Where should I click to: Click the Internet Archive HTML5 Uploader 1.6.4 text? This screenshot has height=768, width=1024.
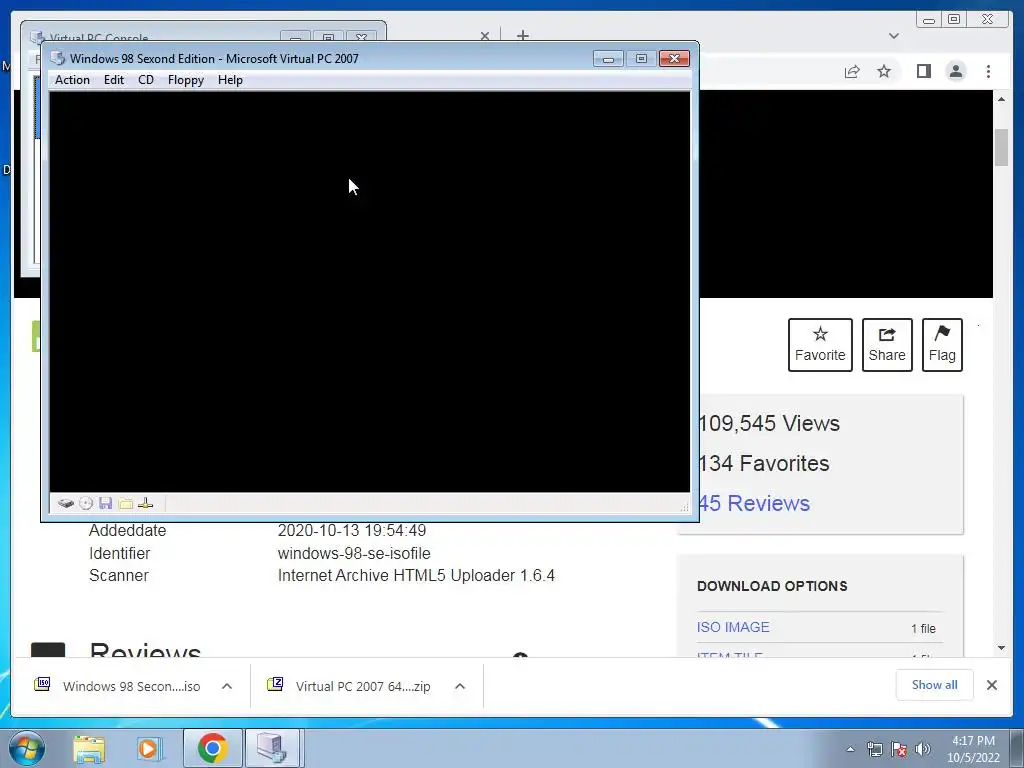(416, 575)
